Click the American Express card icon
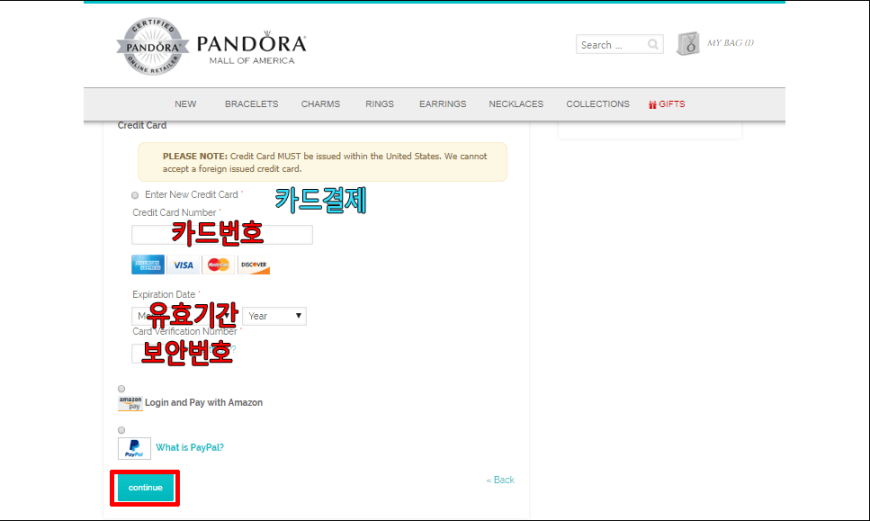The image size is (870, 521). pyautogui.click(x=148, y=265)
